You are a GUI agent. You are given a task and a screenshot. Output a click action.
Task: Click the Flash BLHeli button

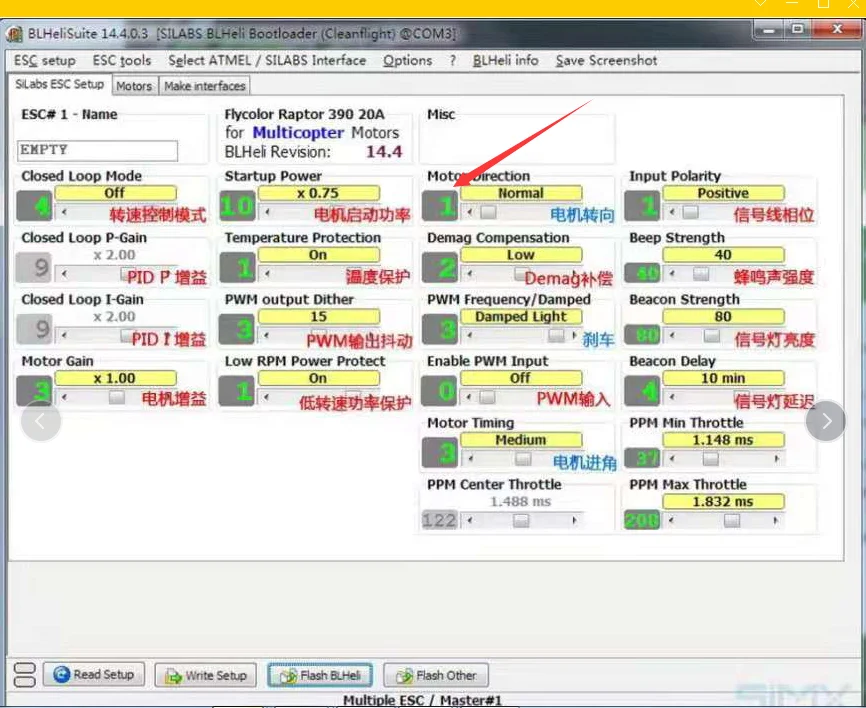(320, 675)
